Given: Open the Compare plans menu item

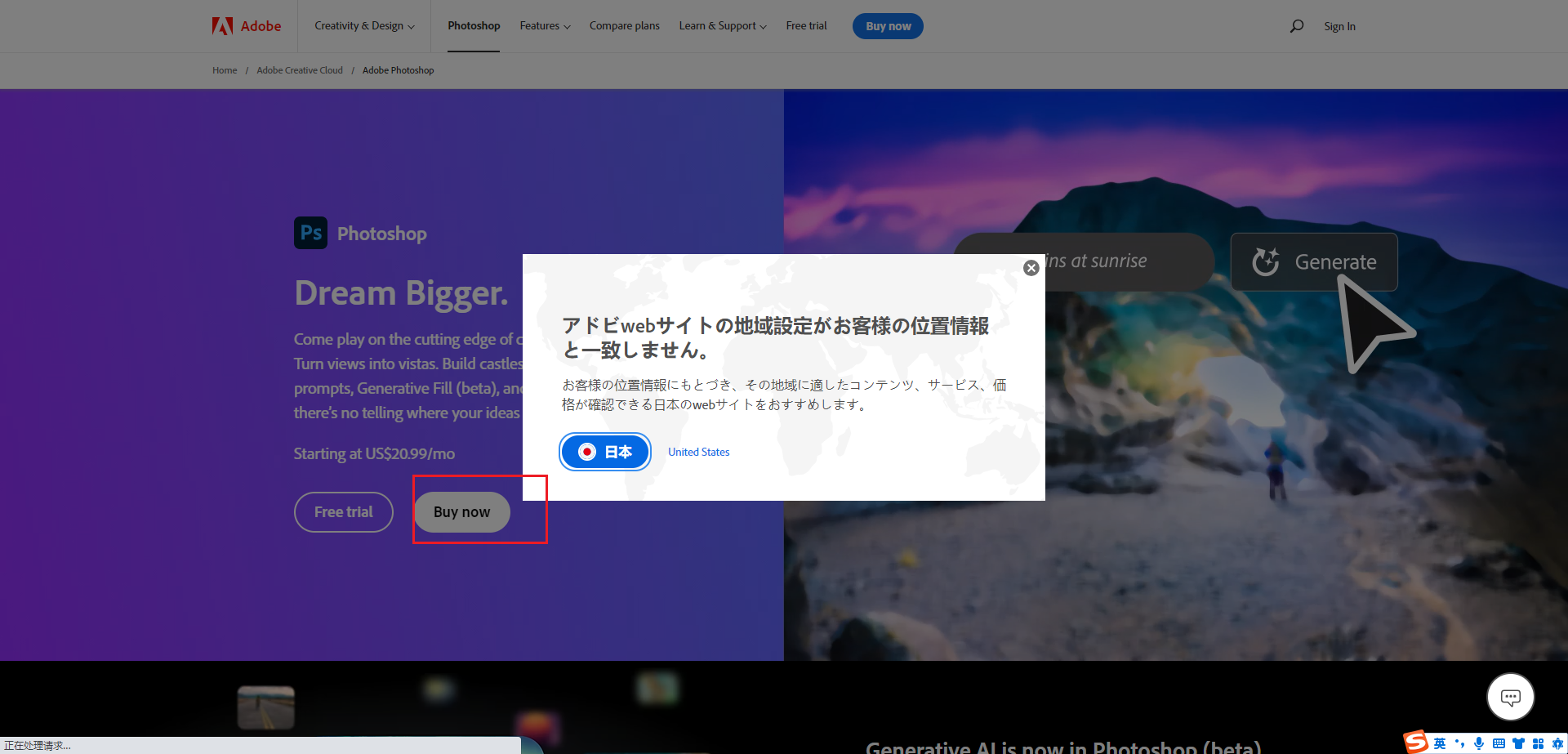Looking at the screenshot, I should click(624, 26).
